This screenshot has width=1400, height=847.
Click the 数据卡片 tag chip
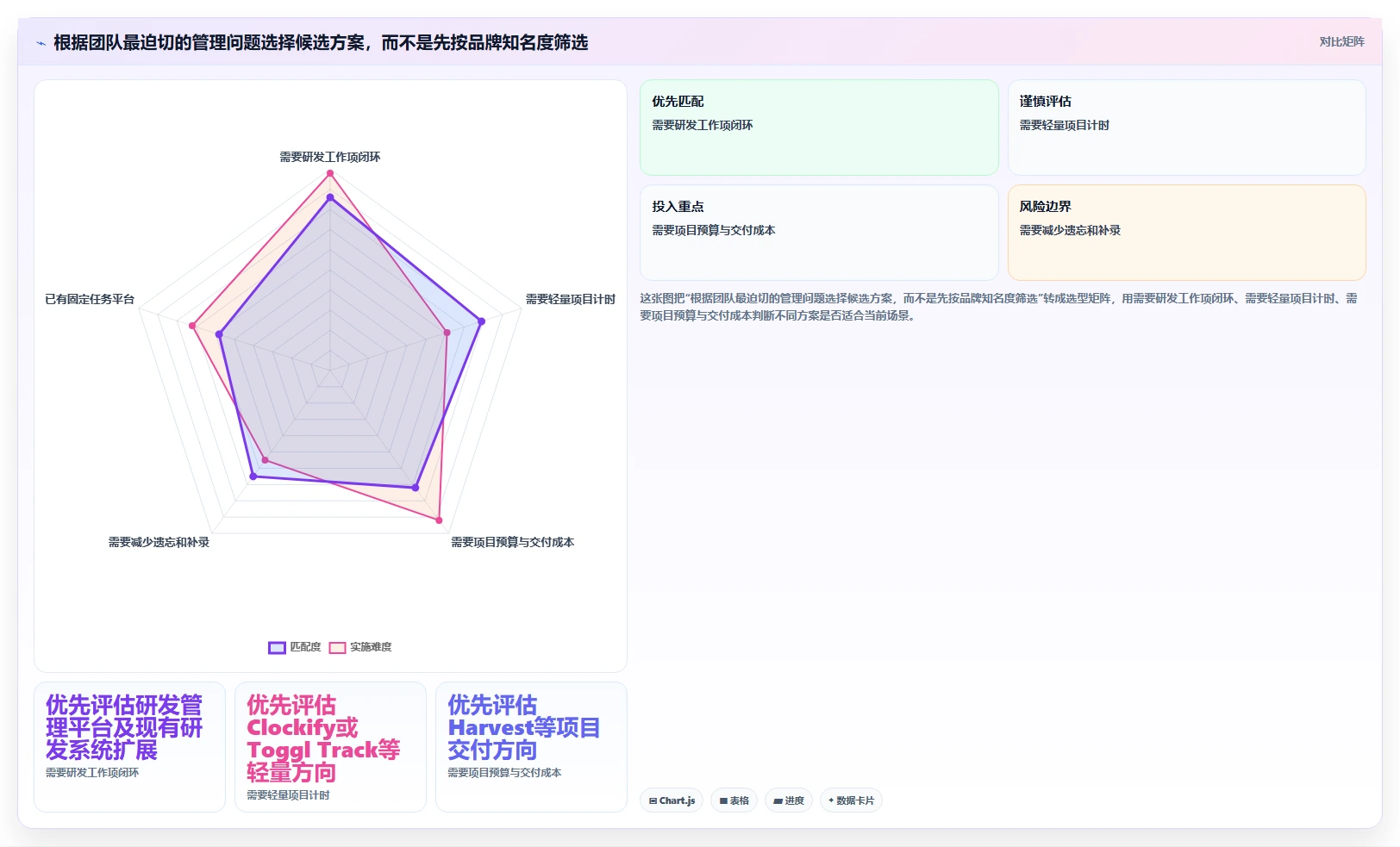coord(851,800)
